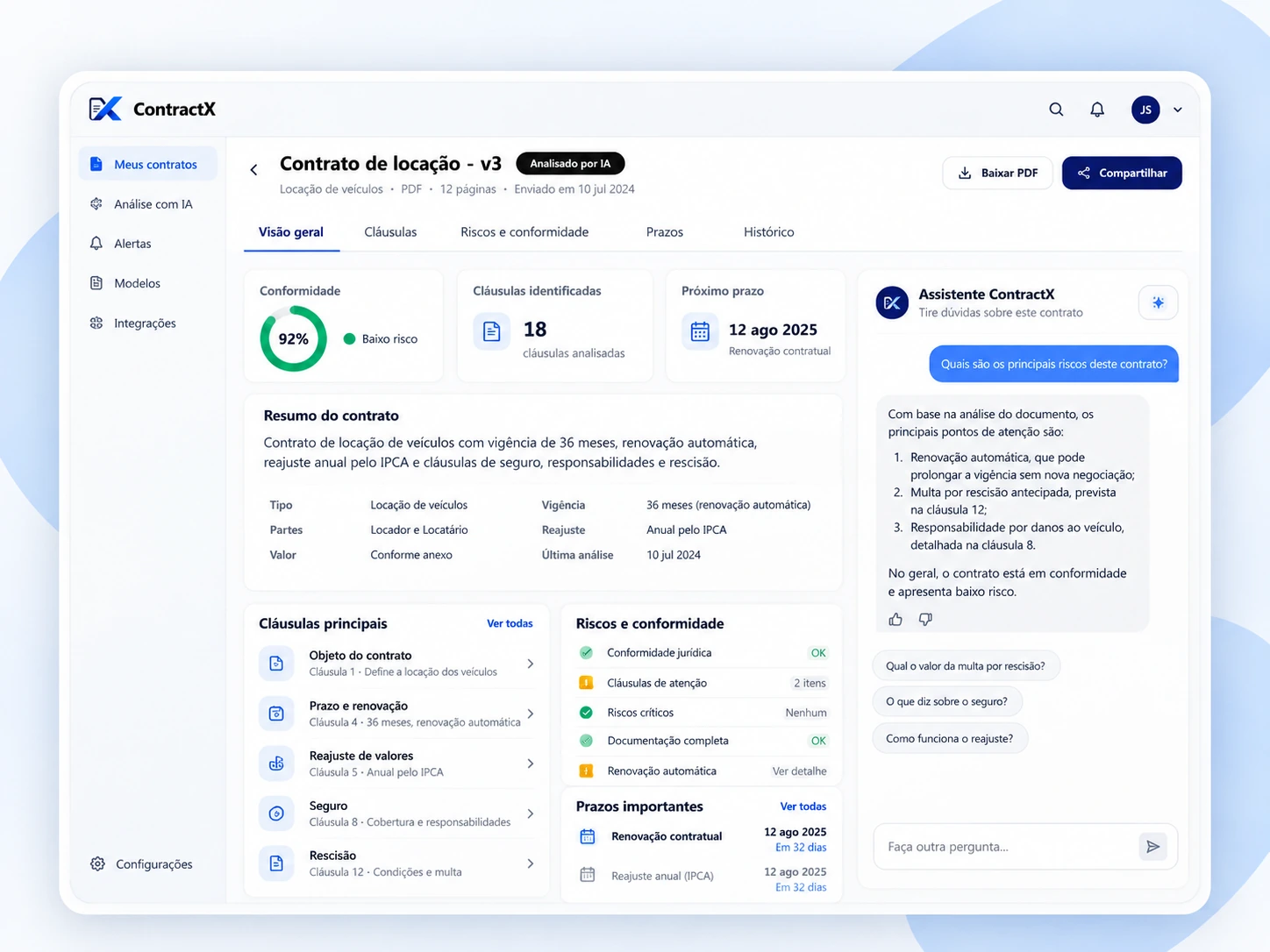Send the question with the arrow icon
Viewport: 1270px width, 952px height.
pyautogui.click(x=1152, y=847)
